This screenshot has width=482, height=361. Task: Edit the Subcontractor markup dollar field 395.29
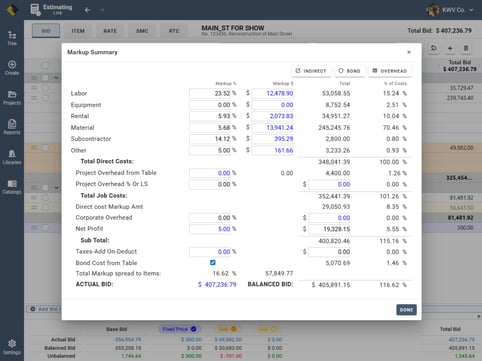[273, 139]
